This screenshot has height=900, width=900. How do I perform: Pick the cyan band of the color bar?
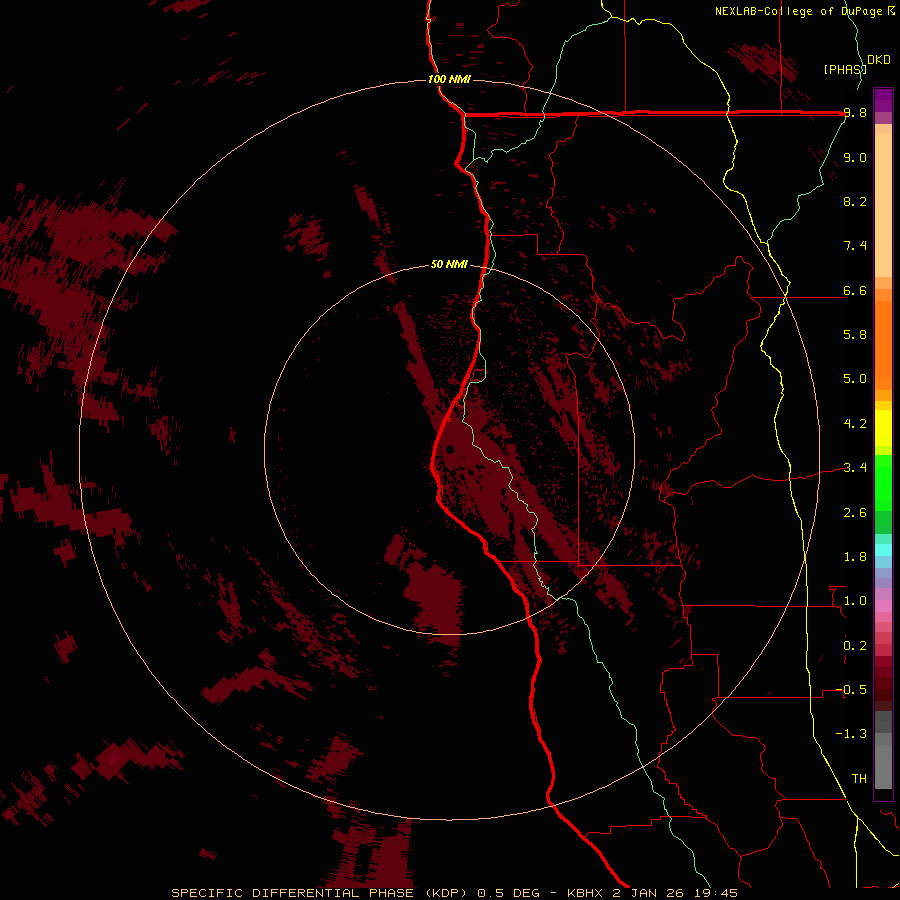tap(883, 550)
